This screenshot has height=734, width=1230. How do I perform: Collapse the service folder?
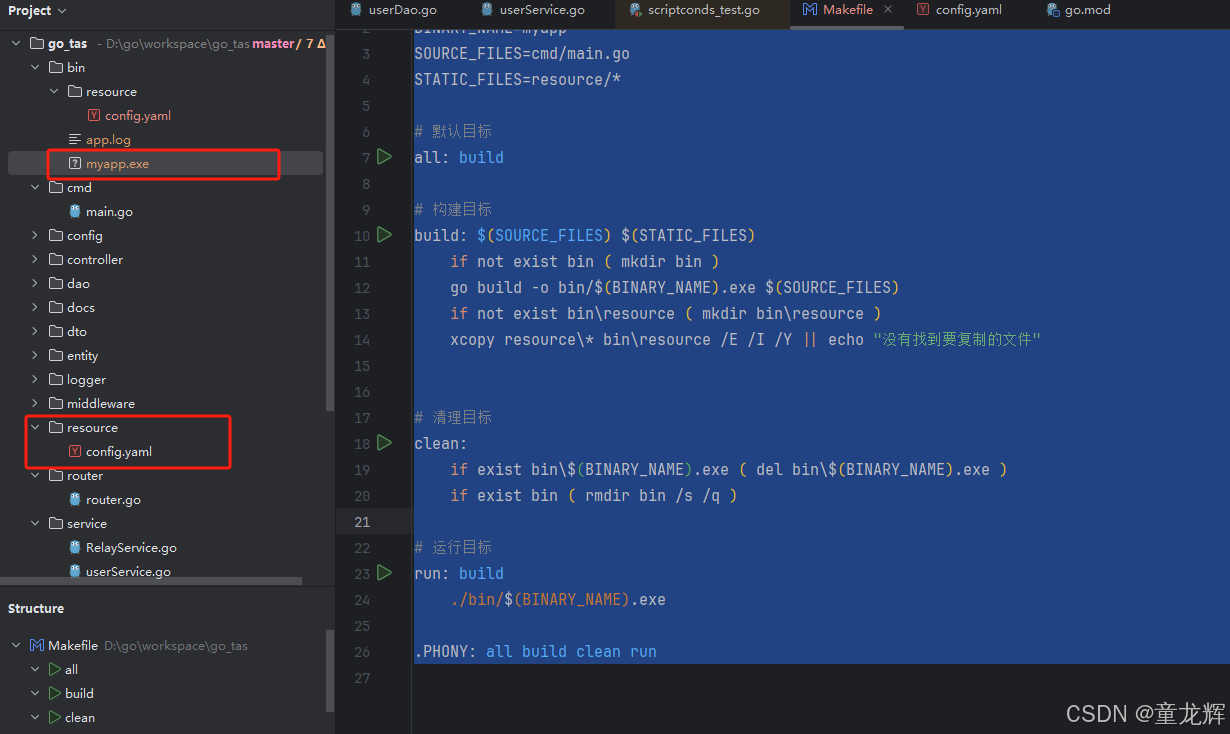click(x=35, y=524)
